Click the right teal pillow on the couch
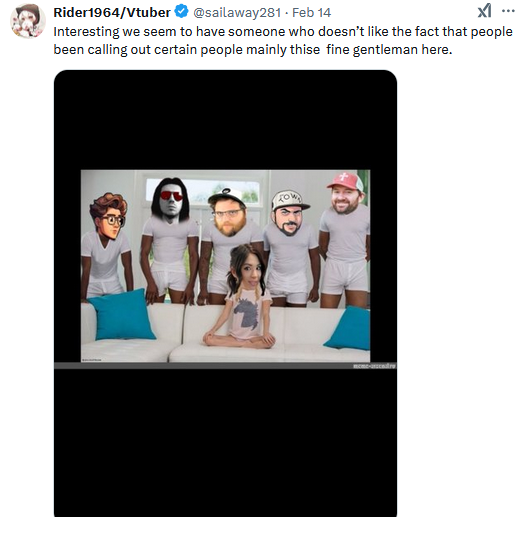Screen dimensions: 524x541 348,328
